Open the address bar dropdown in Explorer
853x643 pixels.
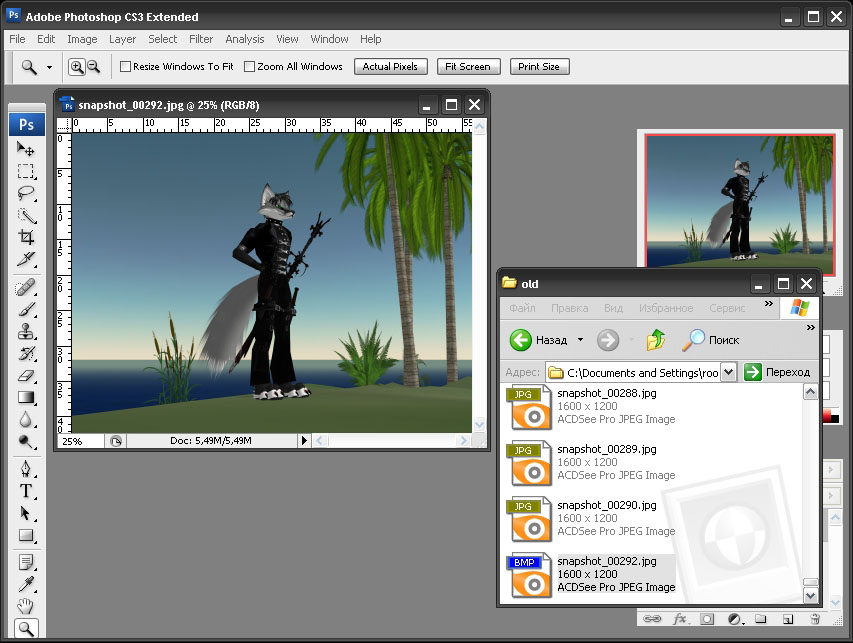point(728,372)
